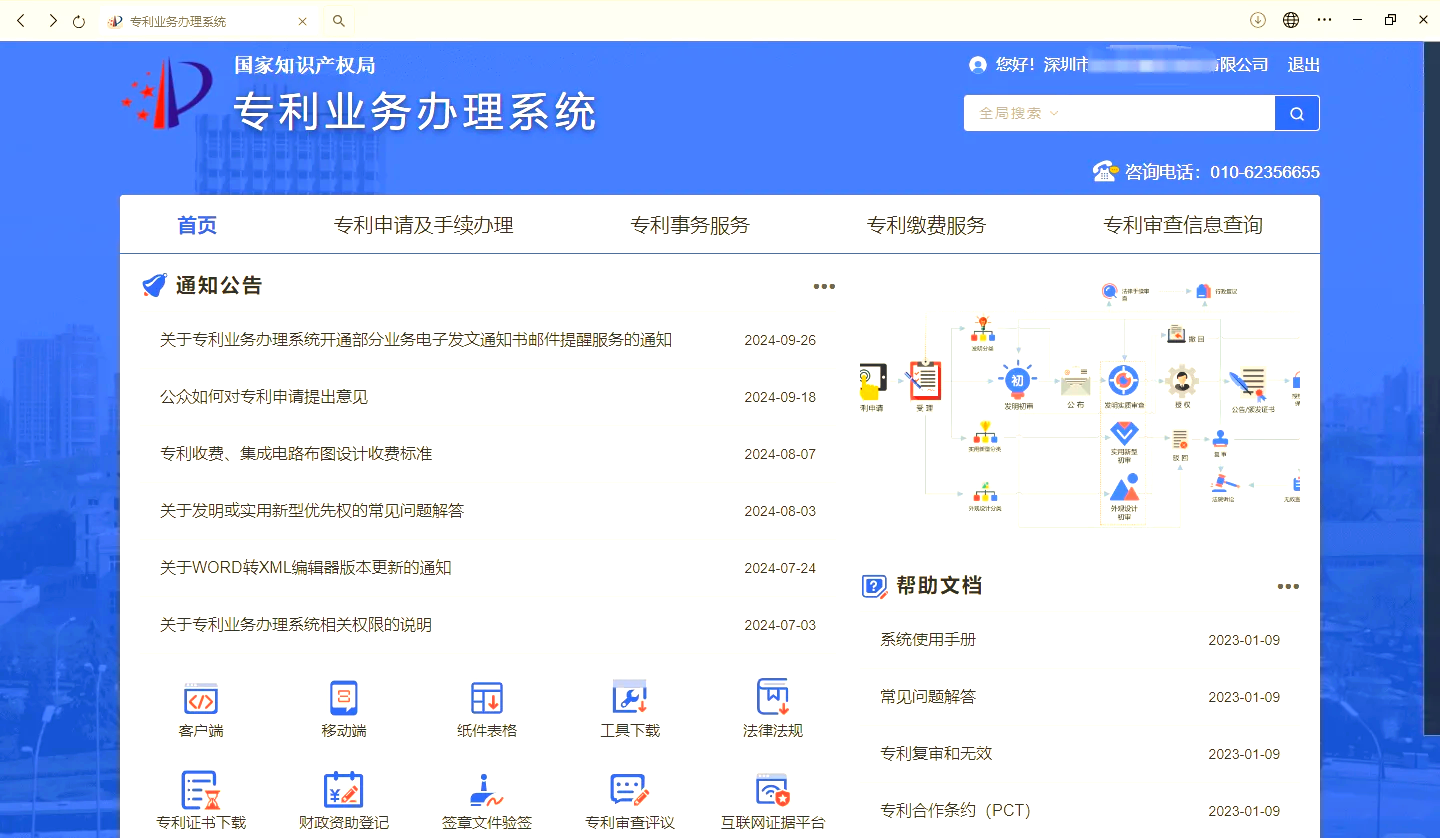
Task: Open the 客户端 icon
Action: [201, 698]
